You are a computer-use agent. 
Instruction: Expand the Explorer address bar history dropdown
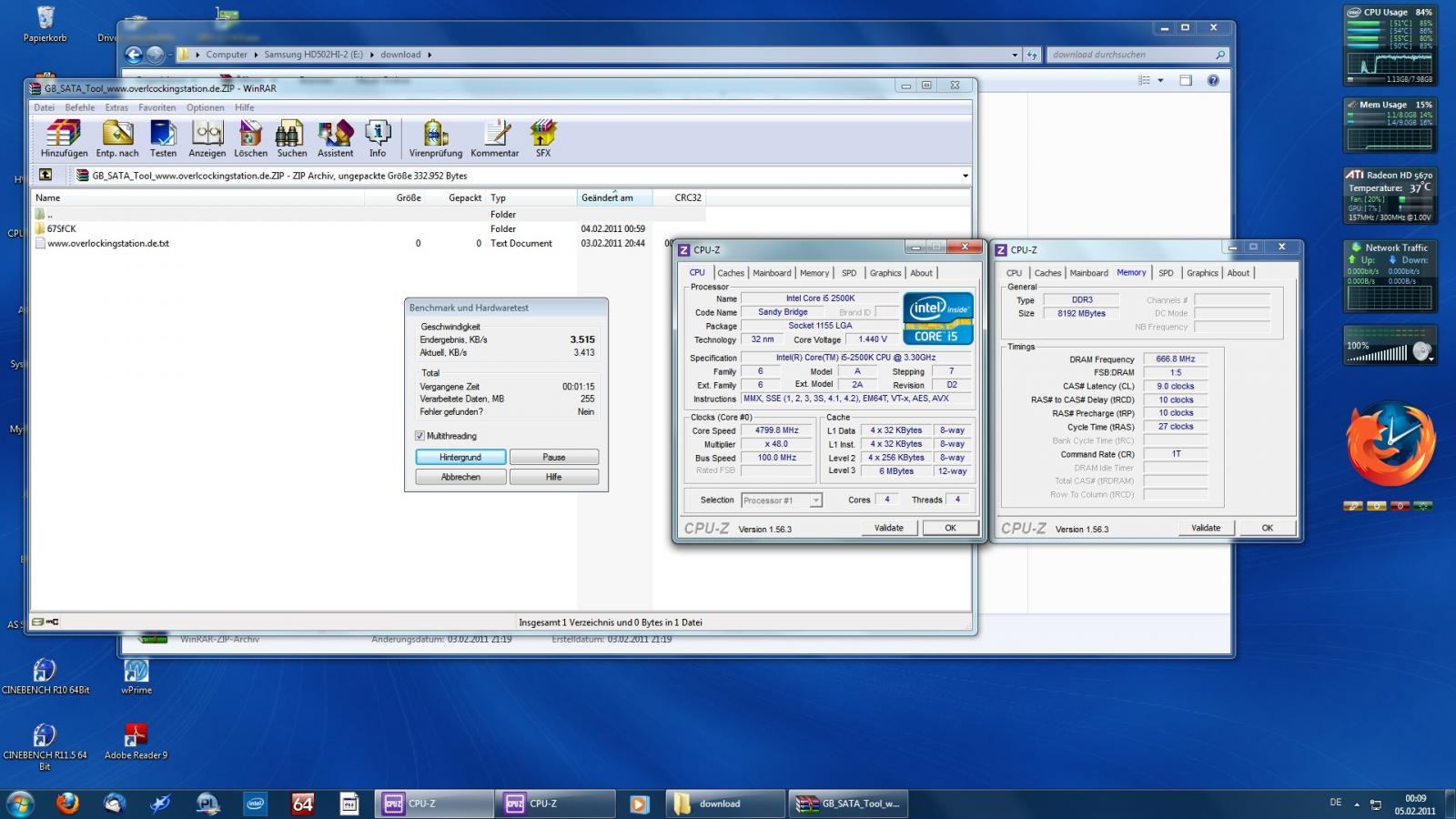coord(1015,55)
